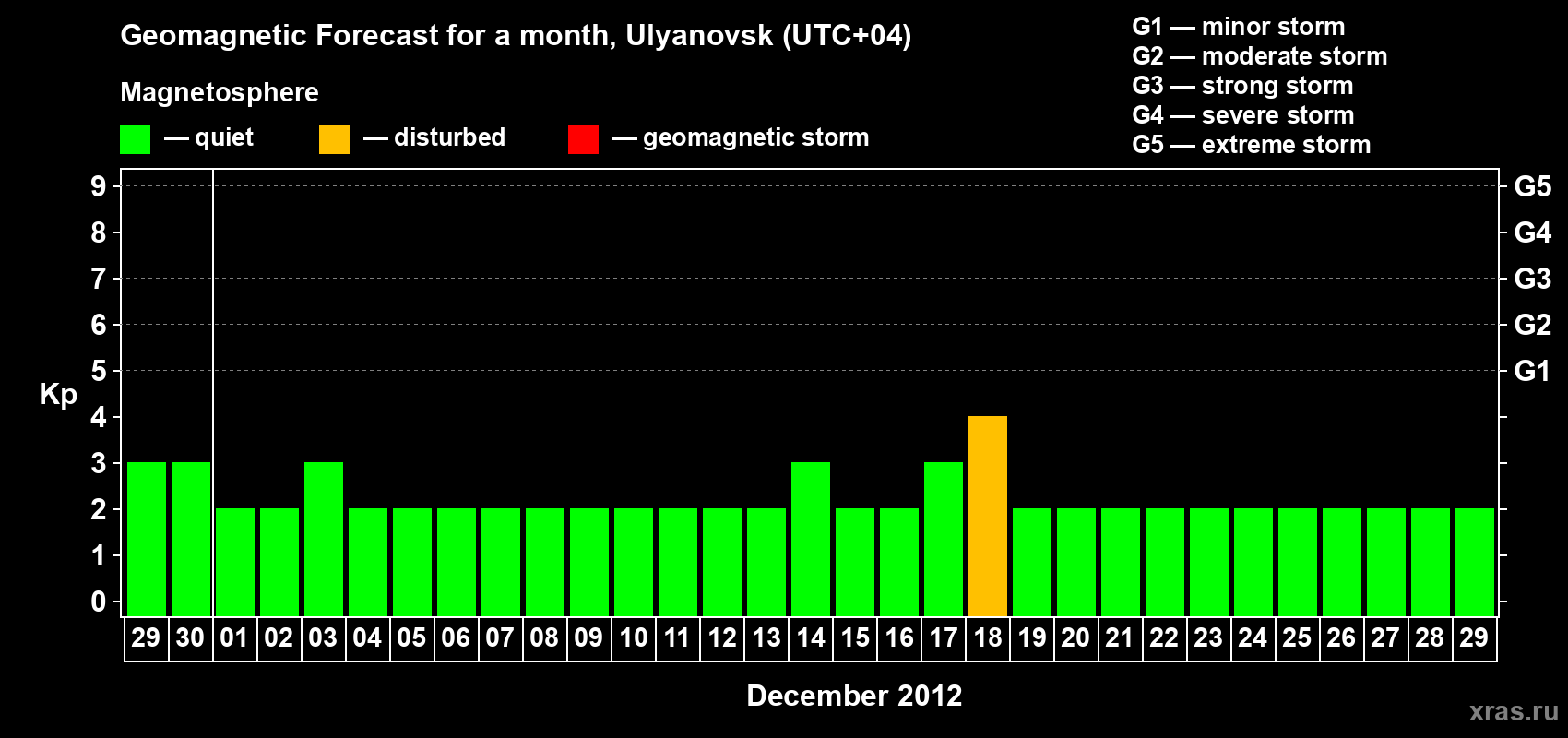Select the bar for December 17

coord(944,539)
